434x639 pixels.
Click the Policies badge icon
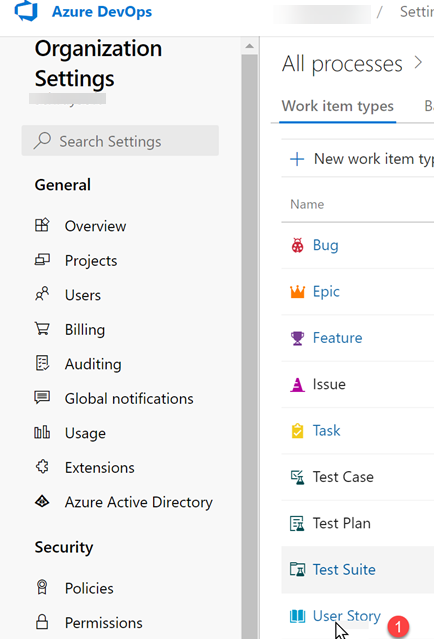pyautogui.click(x=42, y=587)
